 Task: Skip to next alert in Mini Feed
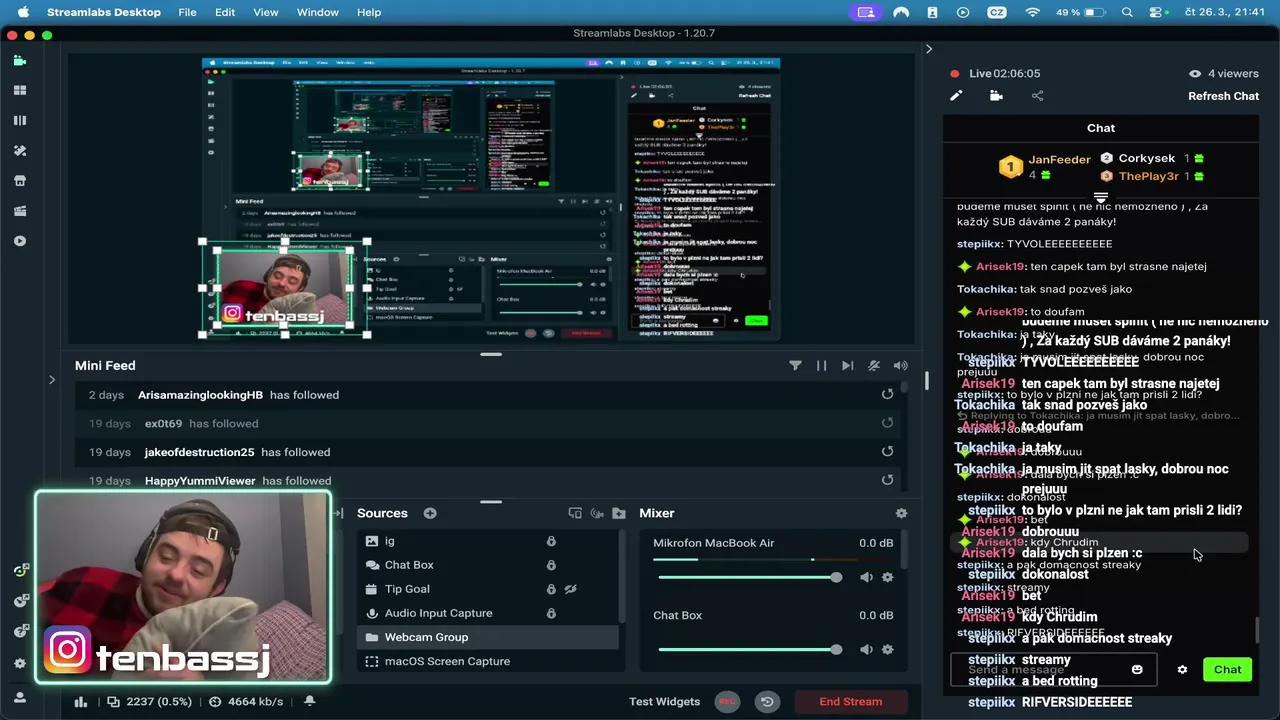pyautogui.click(x=847, y=366)
